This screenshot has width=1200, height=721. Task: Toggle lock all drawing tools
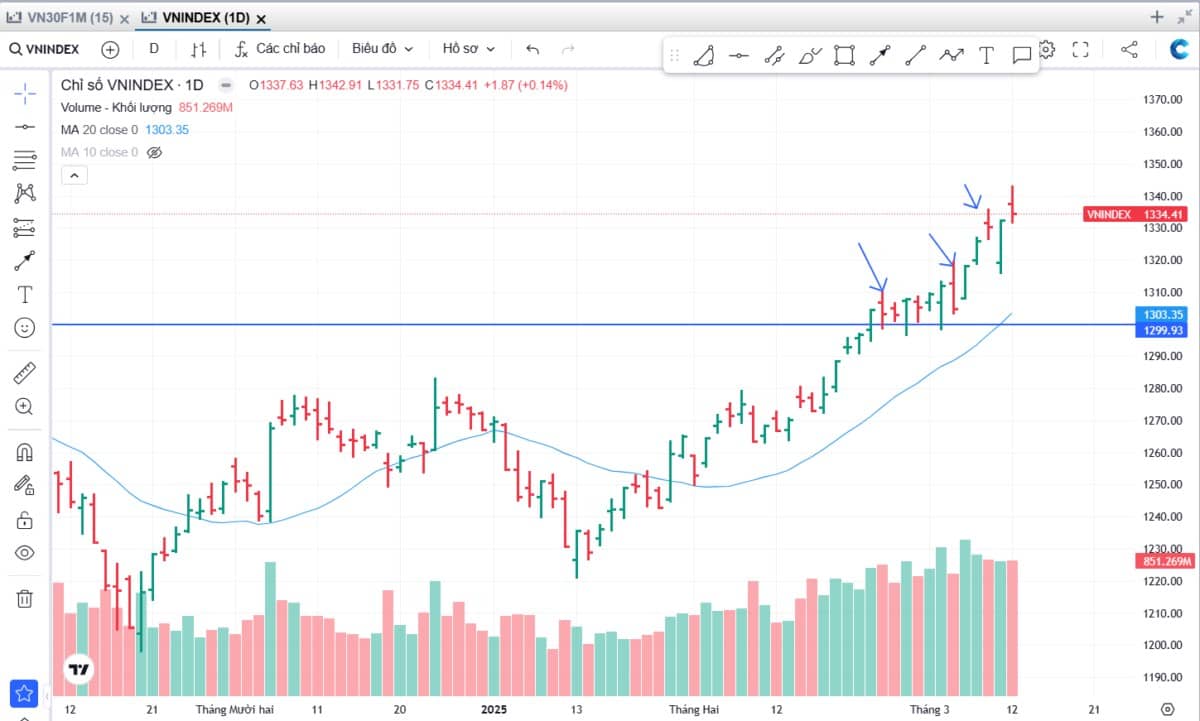25,519
